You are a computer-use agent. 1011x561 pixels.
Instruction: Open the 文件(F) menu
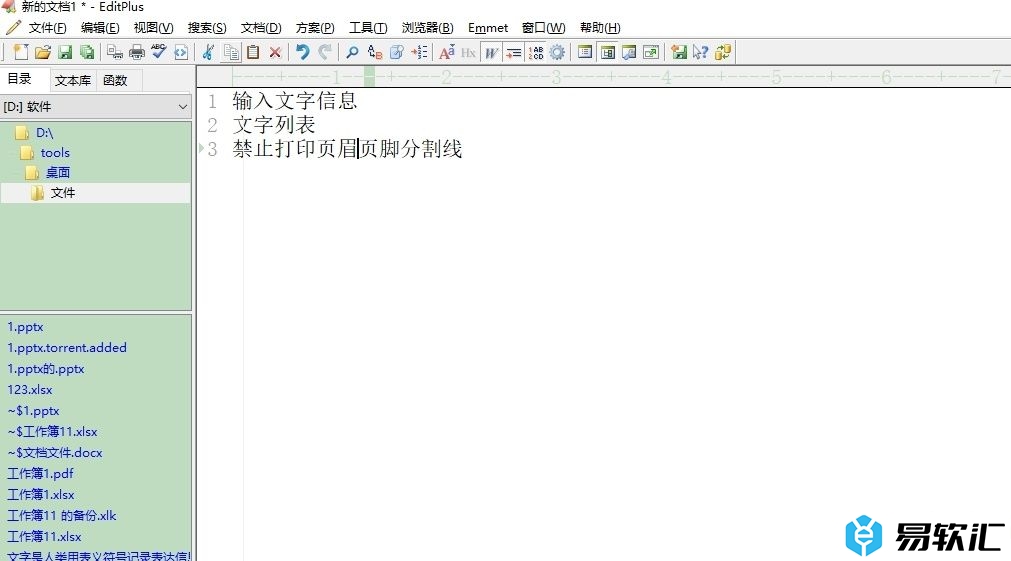click(x=47, y=28)
